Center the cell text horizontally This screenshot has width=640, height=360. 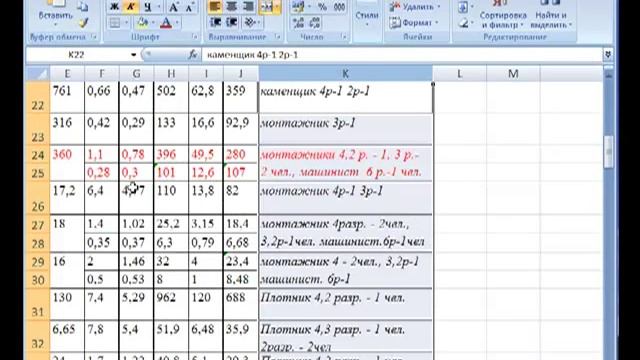point(231,7)
